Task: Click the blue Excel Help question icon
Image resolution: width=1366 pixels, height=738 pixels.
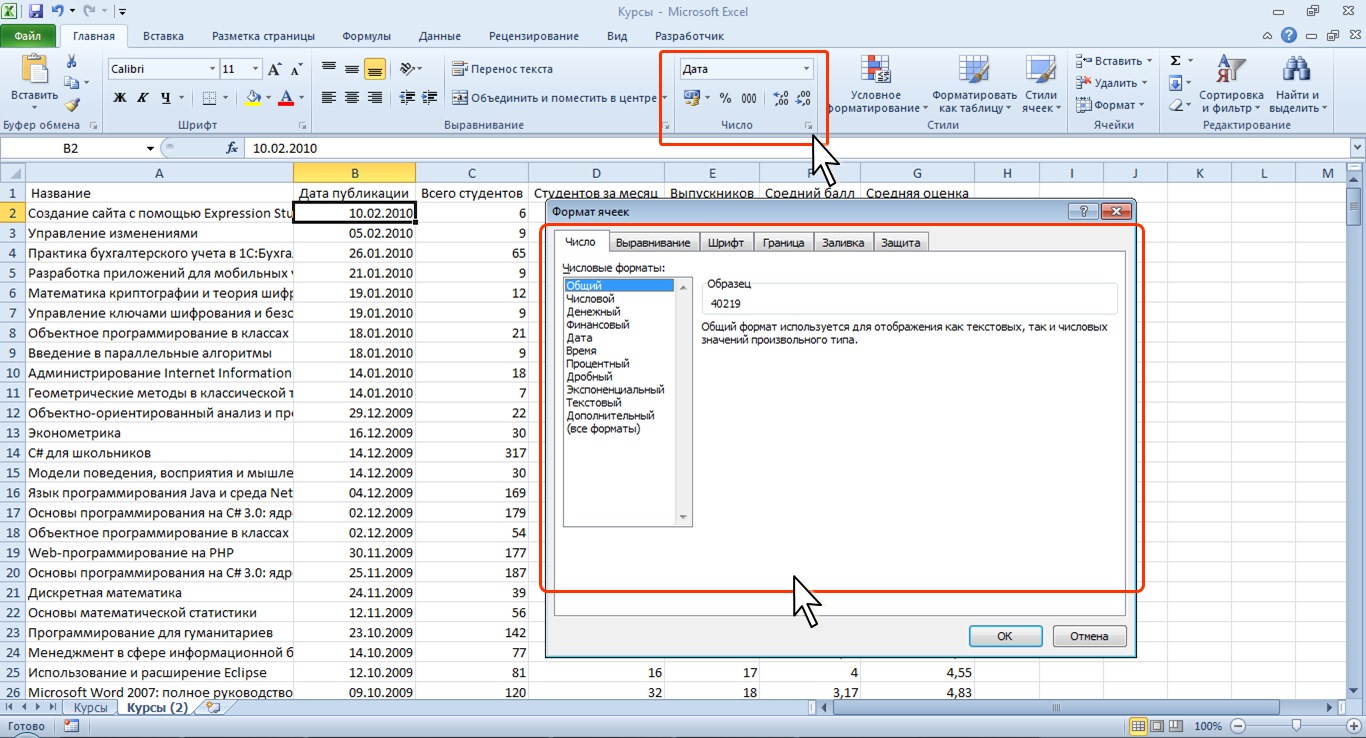Action: pos(1291,36)
